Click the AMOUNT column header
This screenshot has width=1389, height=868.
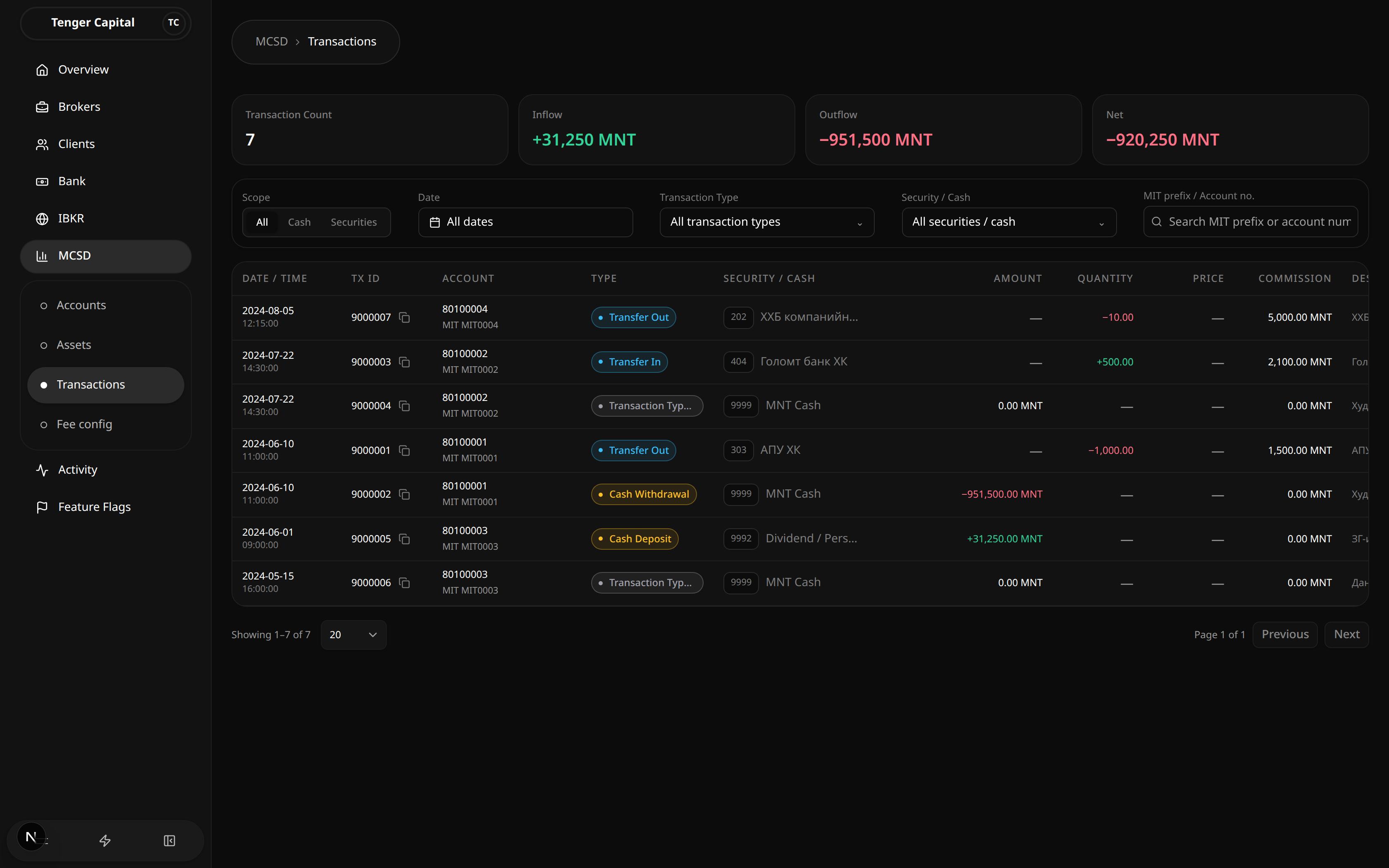point(1018,279)
